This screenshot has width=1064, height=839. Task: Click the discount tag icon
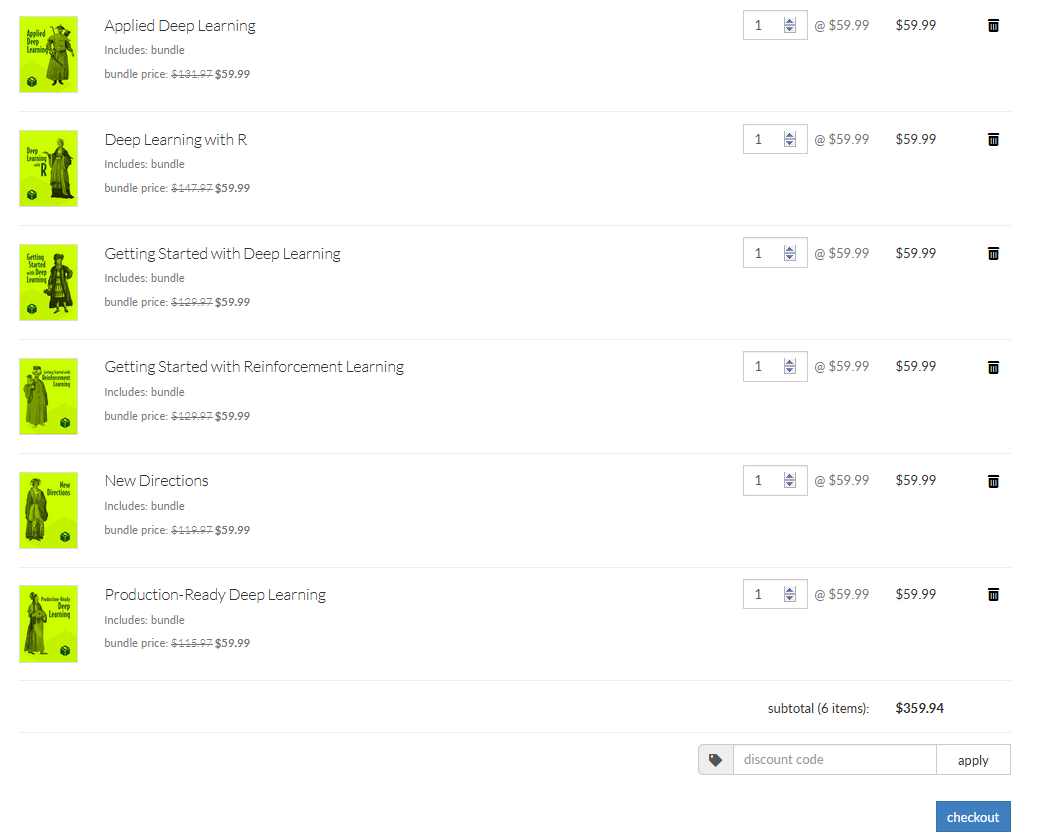(x=715, y=760)
